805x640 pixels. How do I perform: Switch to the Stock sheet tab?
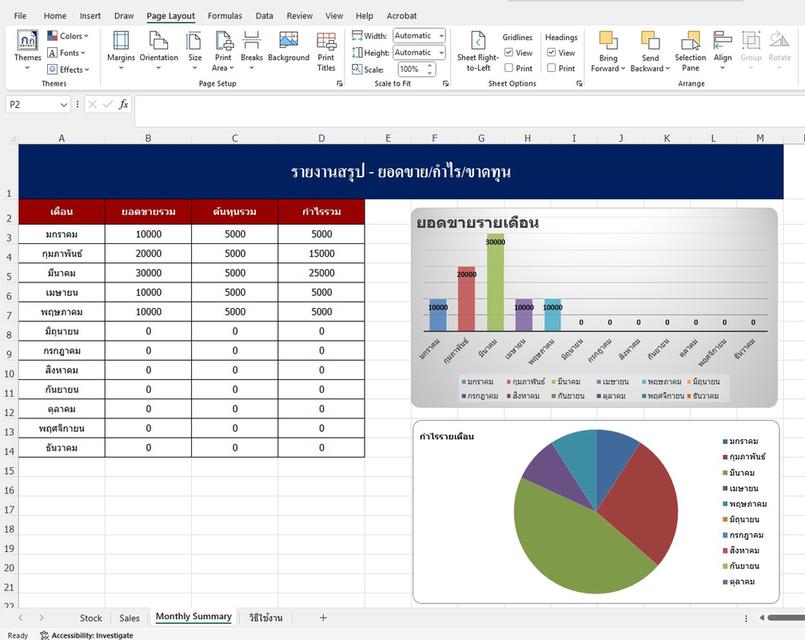[x=91, y=618]
